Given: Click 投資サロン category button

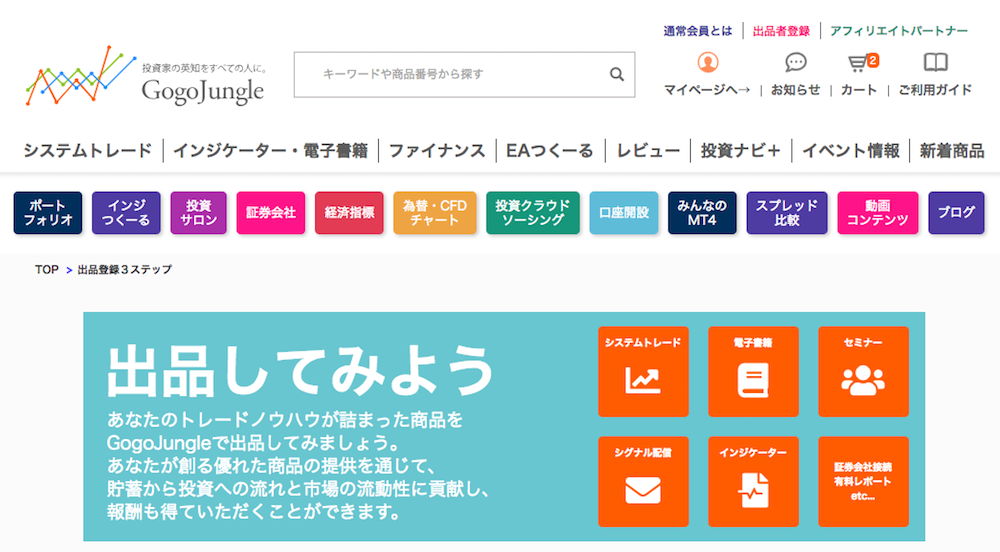Looking at the screenshot, I should tap(198, 213).
